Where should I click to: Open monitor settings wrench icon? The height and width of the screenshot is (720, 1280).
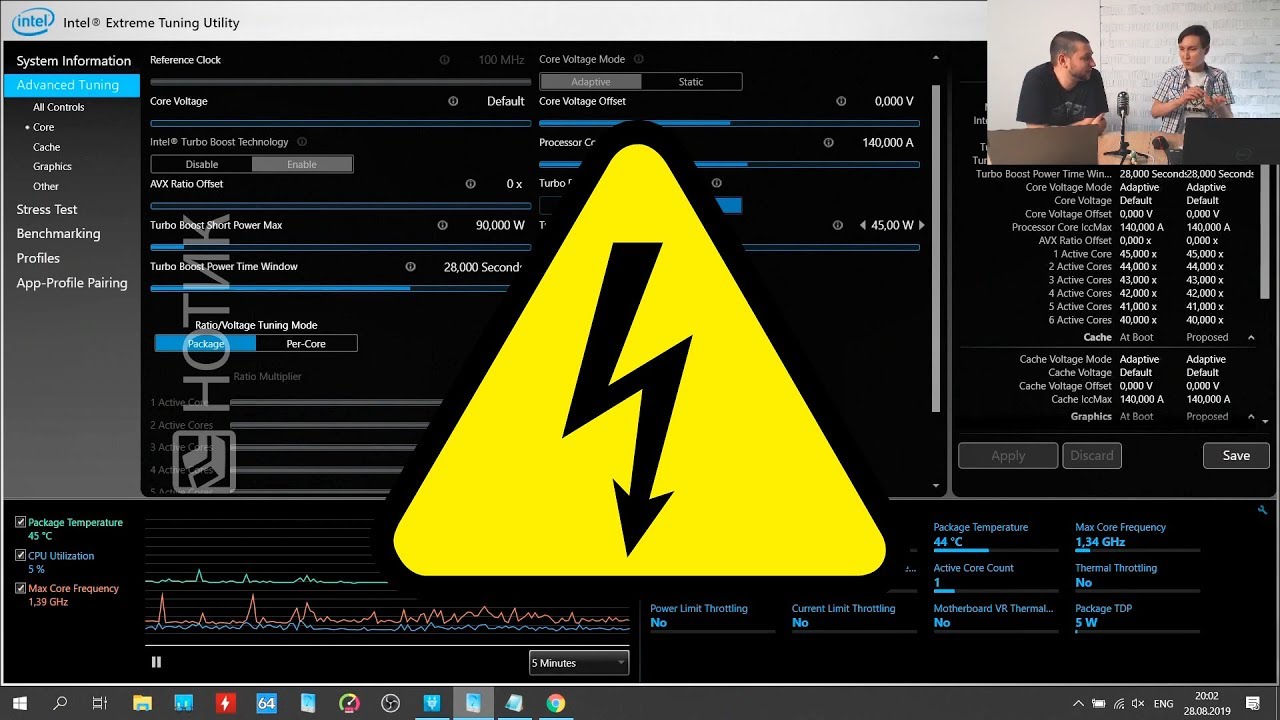1262,510
